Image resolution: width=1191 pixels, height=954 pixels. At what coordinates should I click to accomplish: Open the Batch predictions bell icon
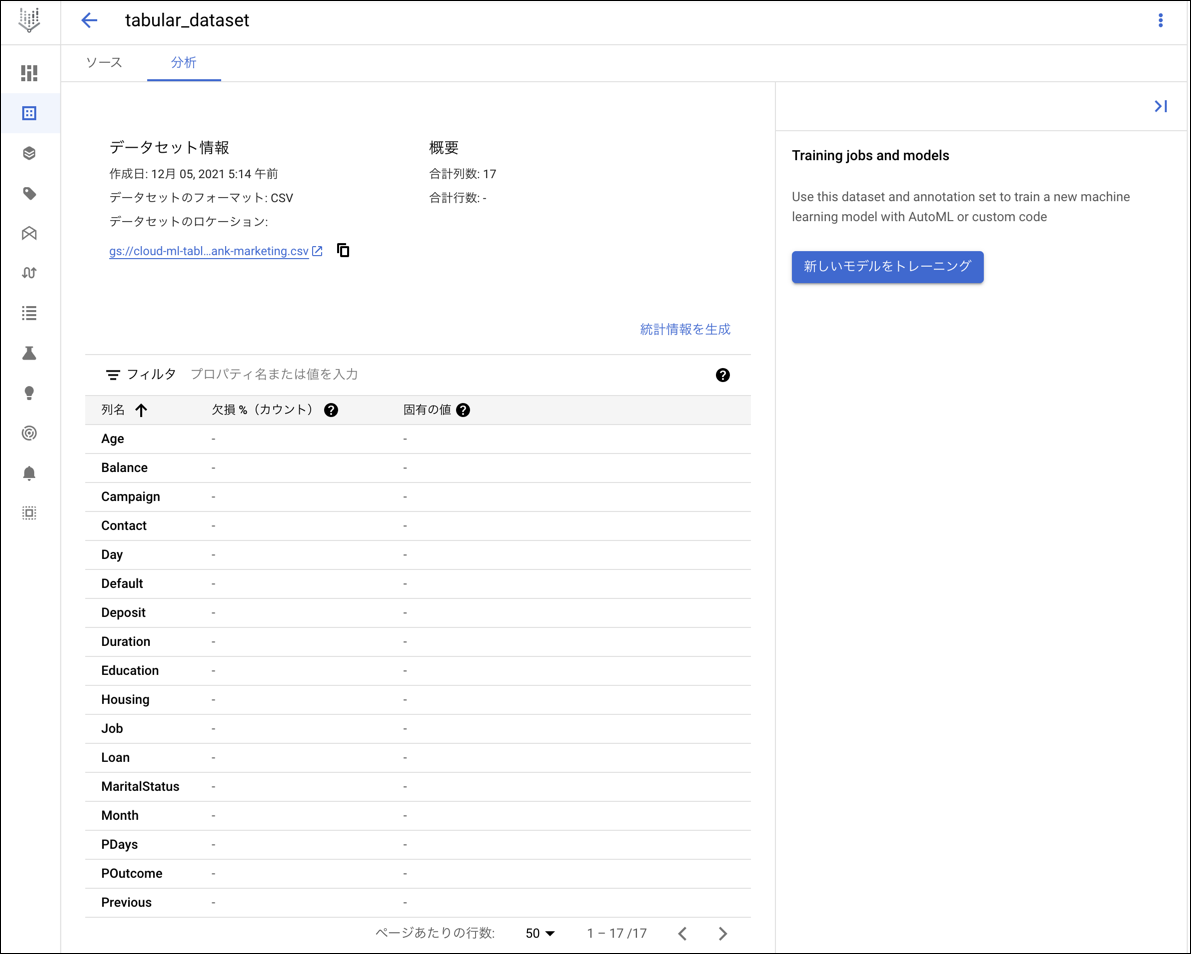(29, 473)
